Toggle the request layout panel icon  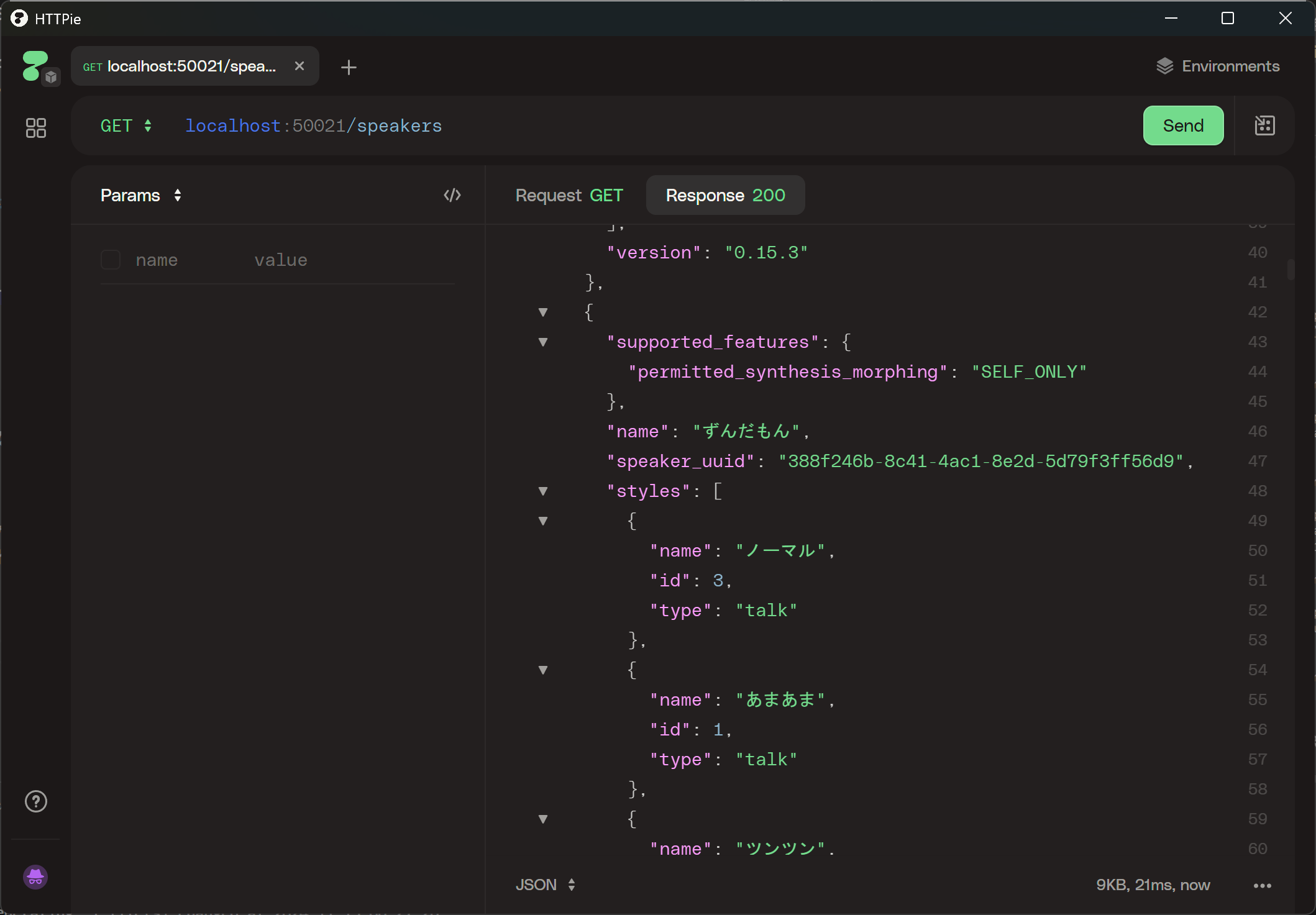(x=1264, y=125)
